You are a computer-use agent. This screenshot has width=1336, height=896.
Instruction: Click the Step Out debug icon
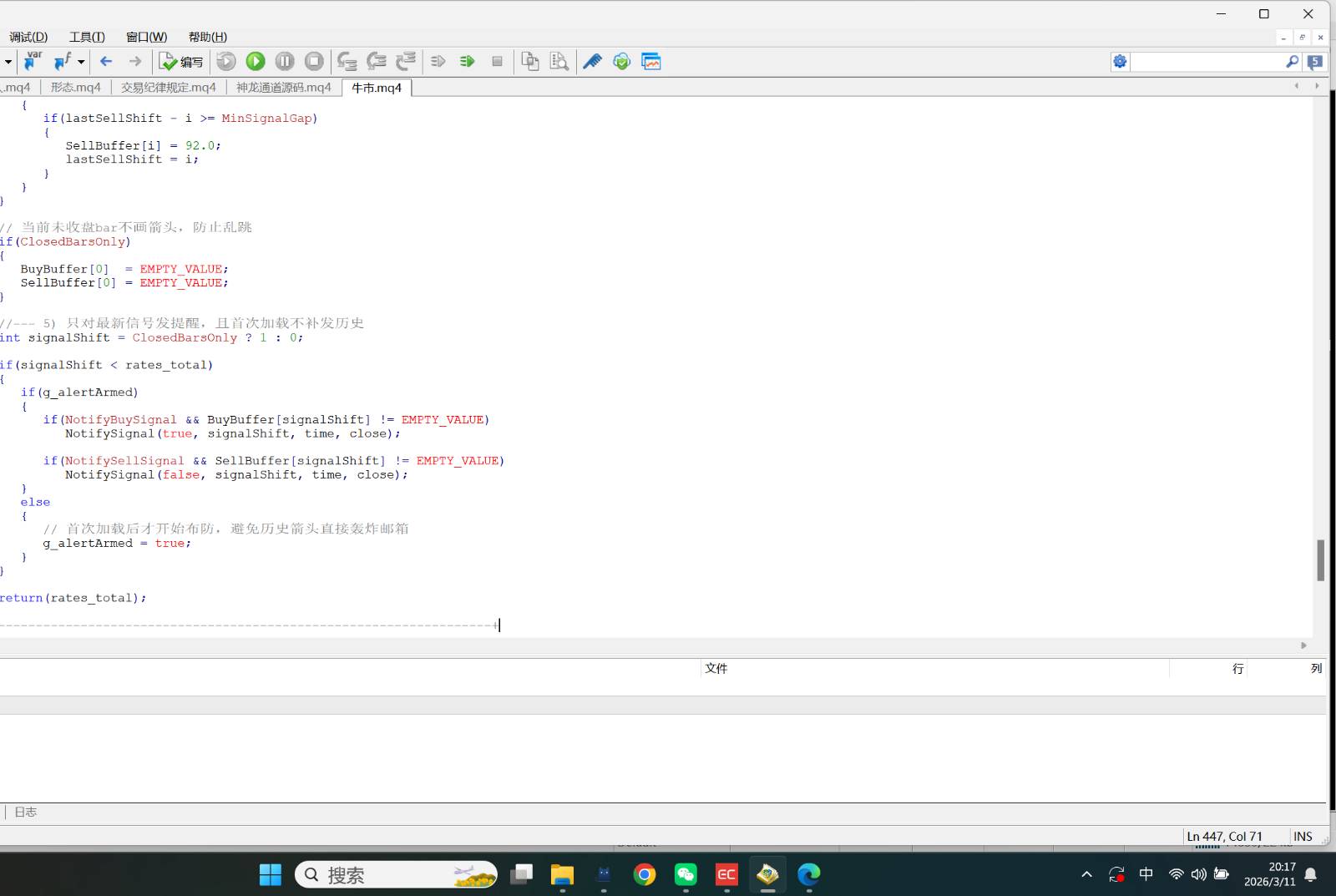click(406, 61)
